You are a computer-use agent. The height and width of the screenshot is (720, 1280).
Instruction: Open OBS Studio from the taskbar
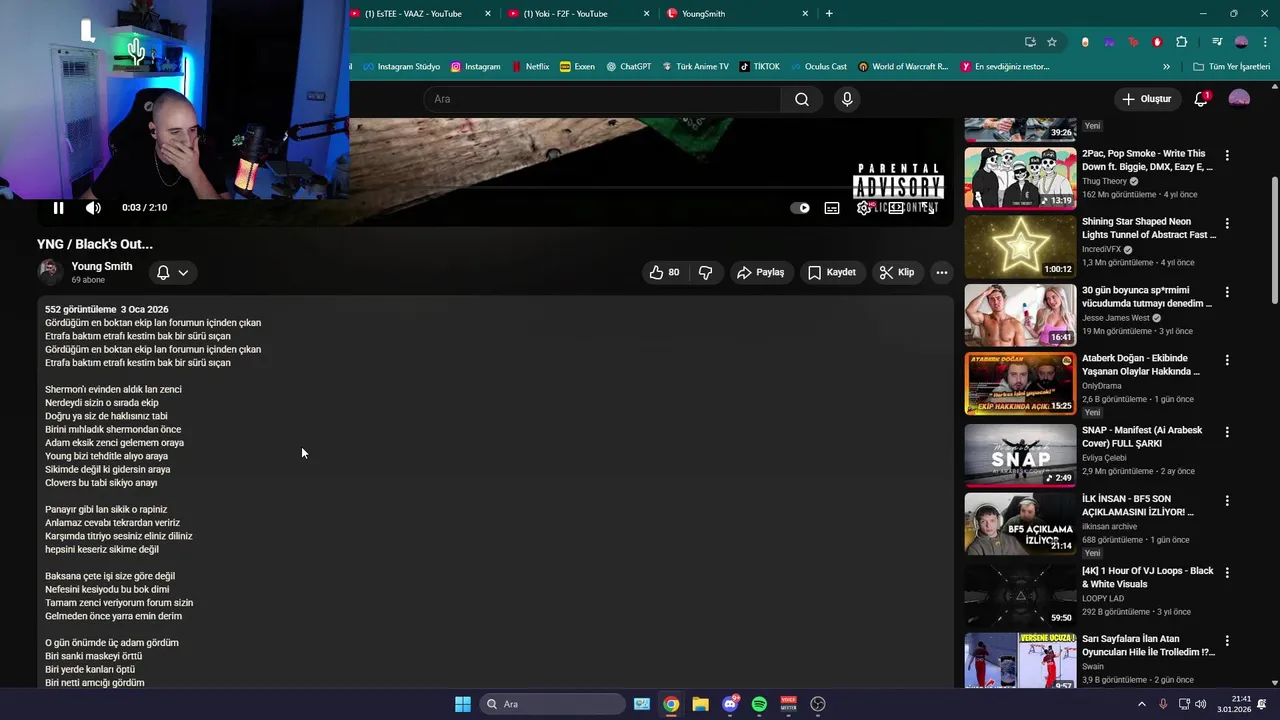[818, 704]
